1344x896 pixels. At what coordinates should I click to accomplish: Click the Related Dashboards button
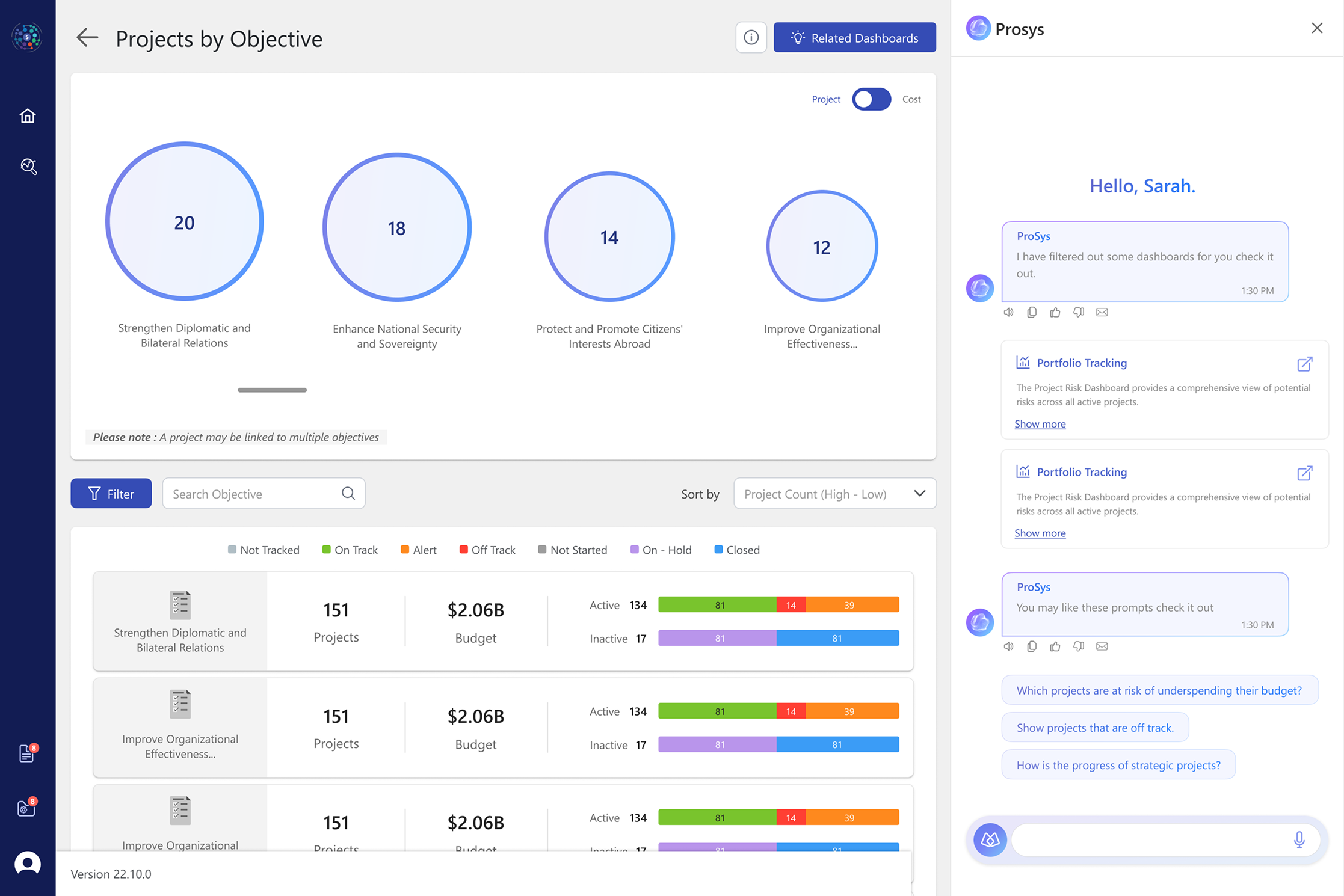pyautogui.click(x=854, y=38)
